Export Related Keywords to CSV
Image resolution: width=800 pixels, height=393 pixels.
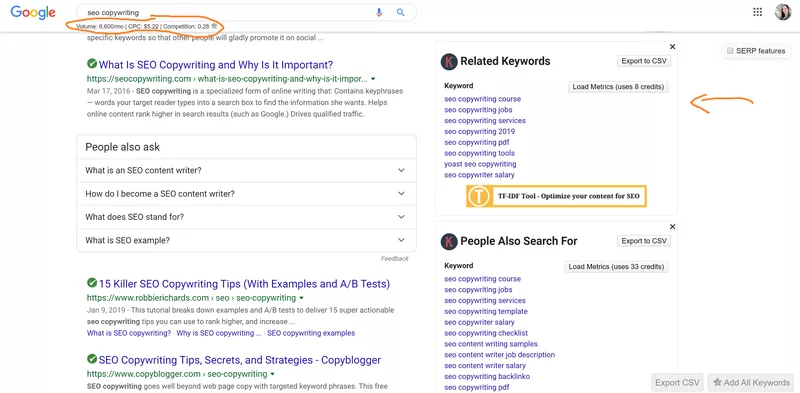pos(643,61)
